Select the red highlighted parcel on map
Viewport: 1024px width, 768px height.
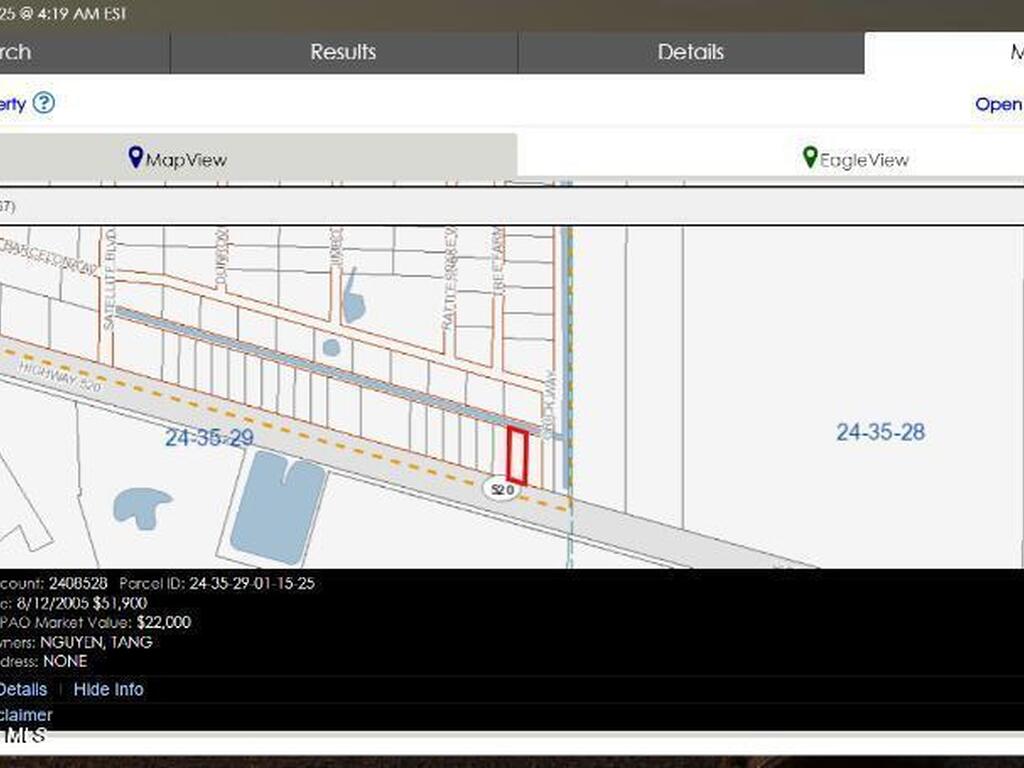tap(517, 455)
